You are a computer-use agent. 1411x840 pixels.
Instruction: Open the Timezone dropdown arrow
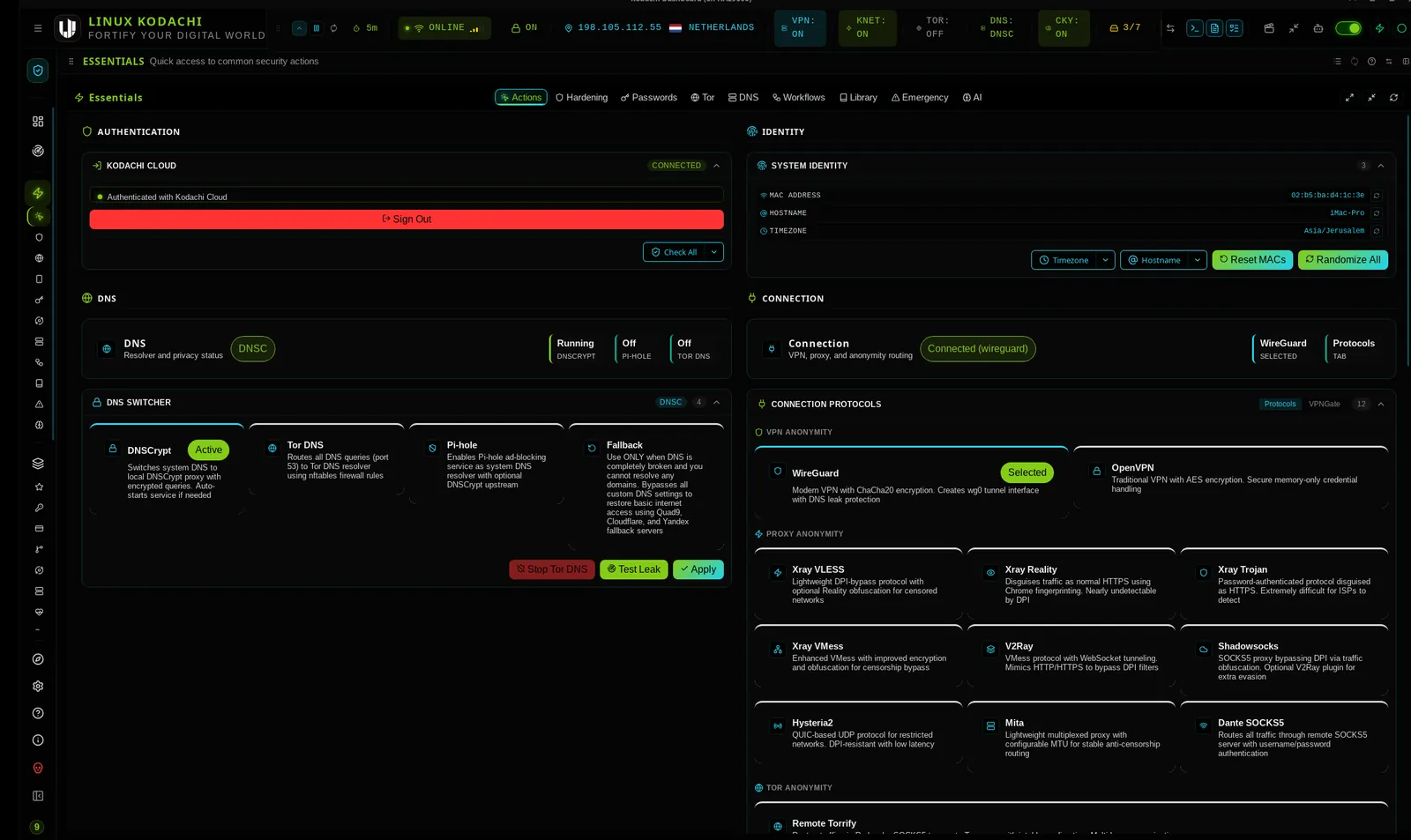click(1106, 260)
